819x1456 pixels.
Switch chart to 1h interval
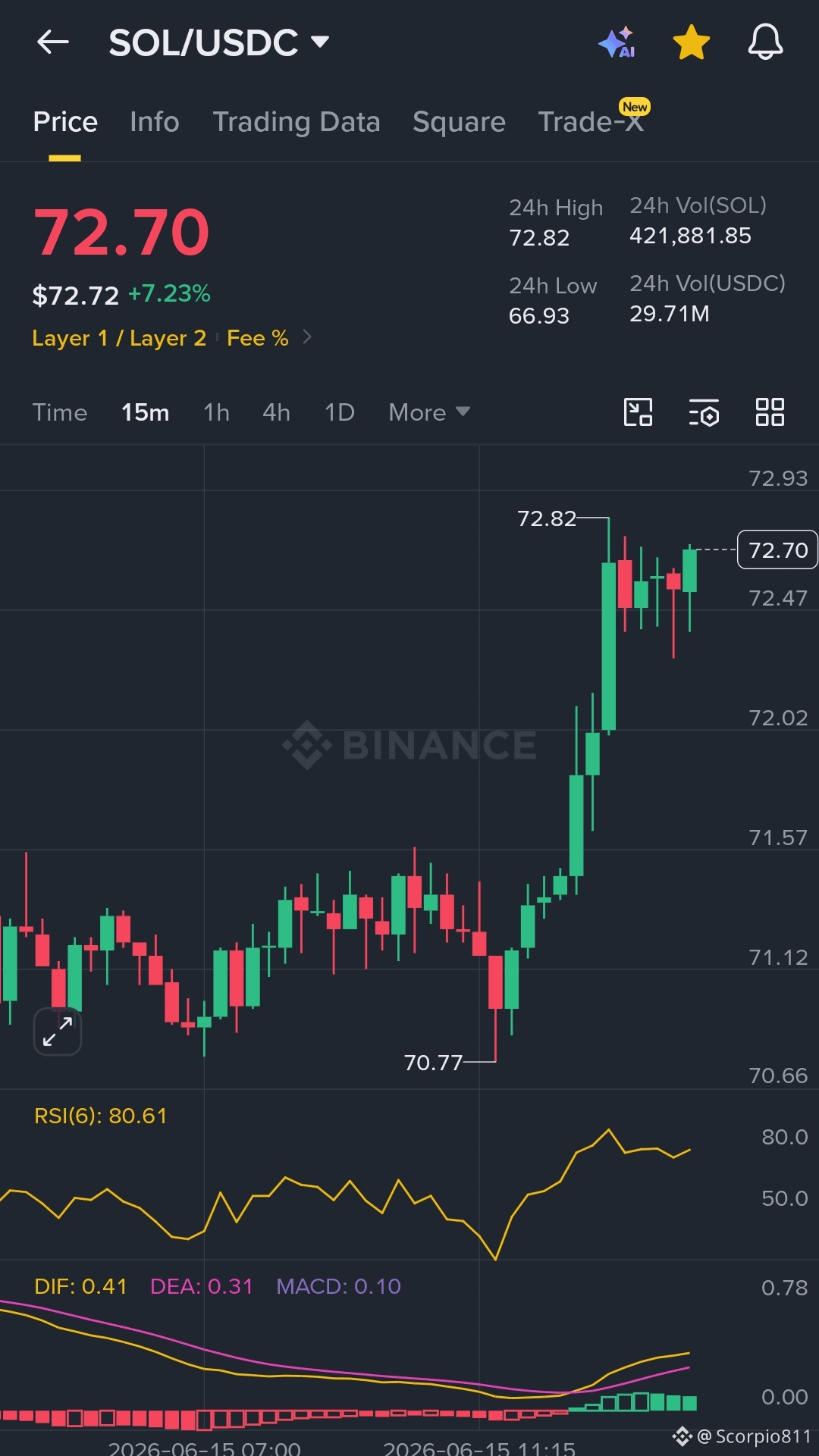point(217,412)
